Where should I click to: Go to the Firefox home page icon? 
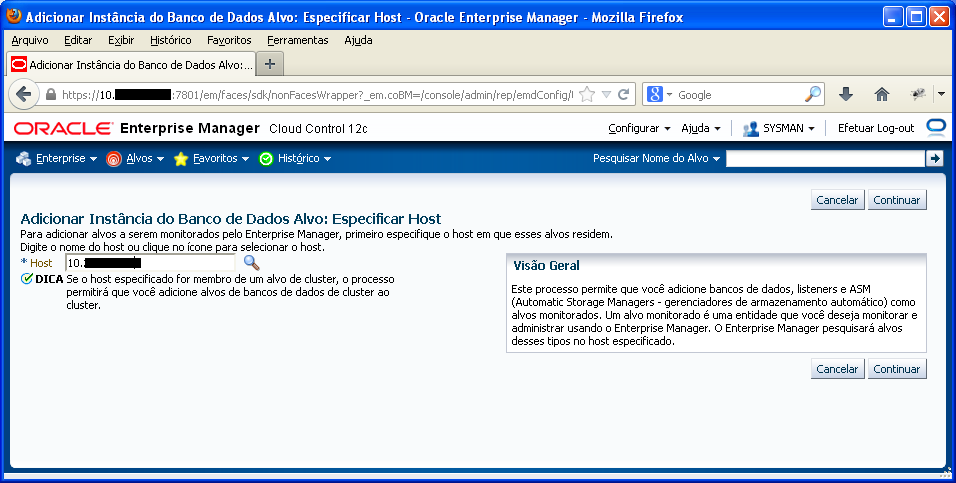(882, 94)
